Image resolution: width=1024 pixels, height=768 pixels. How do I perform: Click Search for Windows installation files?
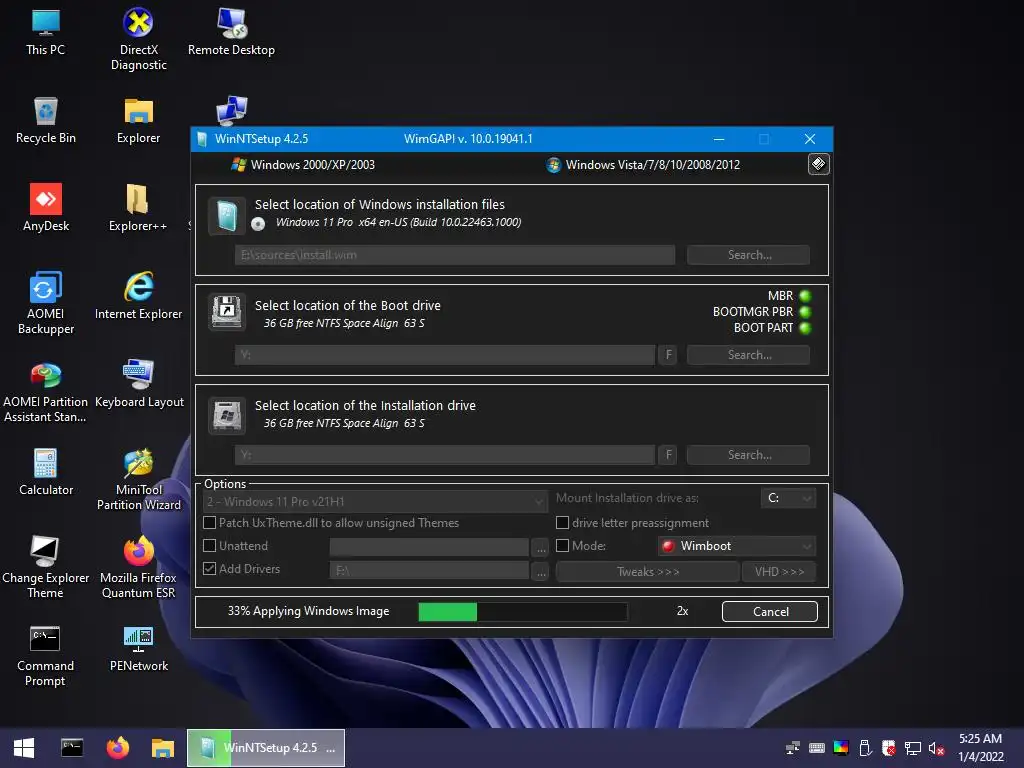[x=748, y=255]
